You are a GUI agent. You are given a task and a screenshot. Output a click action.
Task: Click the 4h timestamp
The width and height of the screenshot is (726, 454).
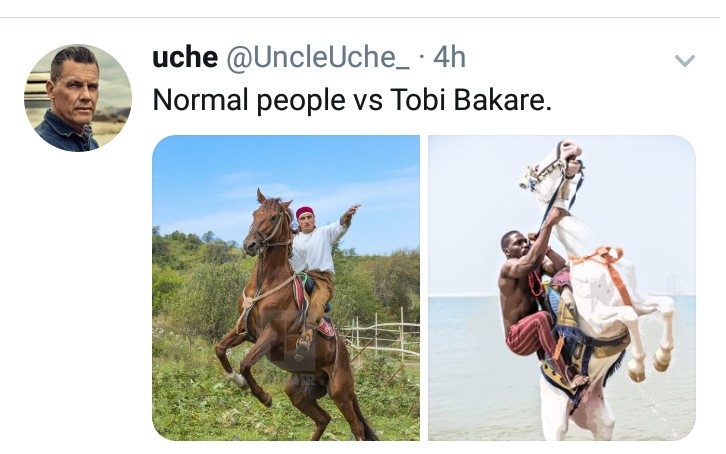click(449, 57)
